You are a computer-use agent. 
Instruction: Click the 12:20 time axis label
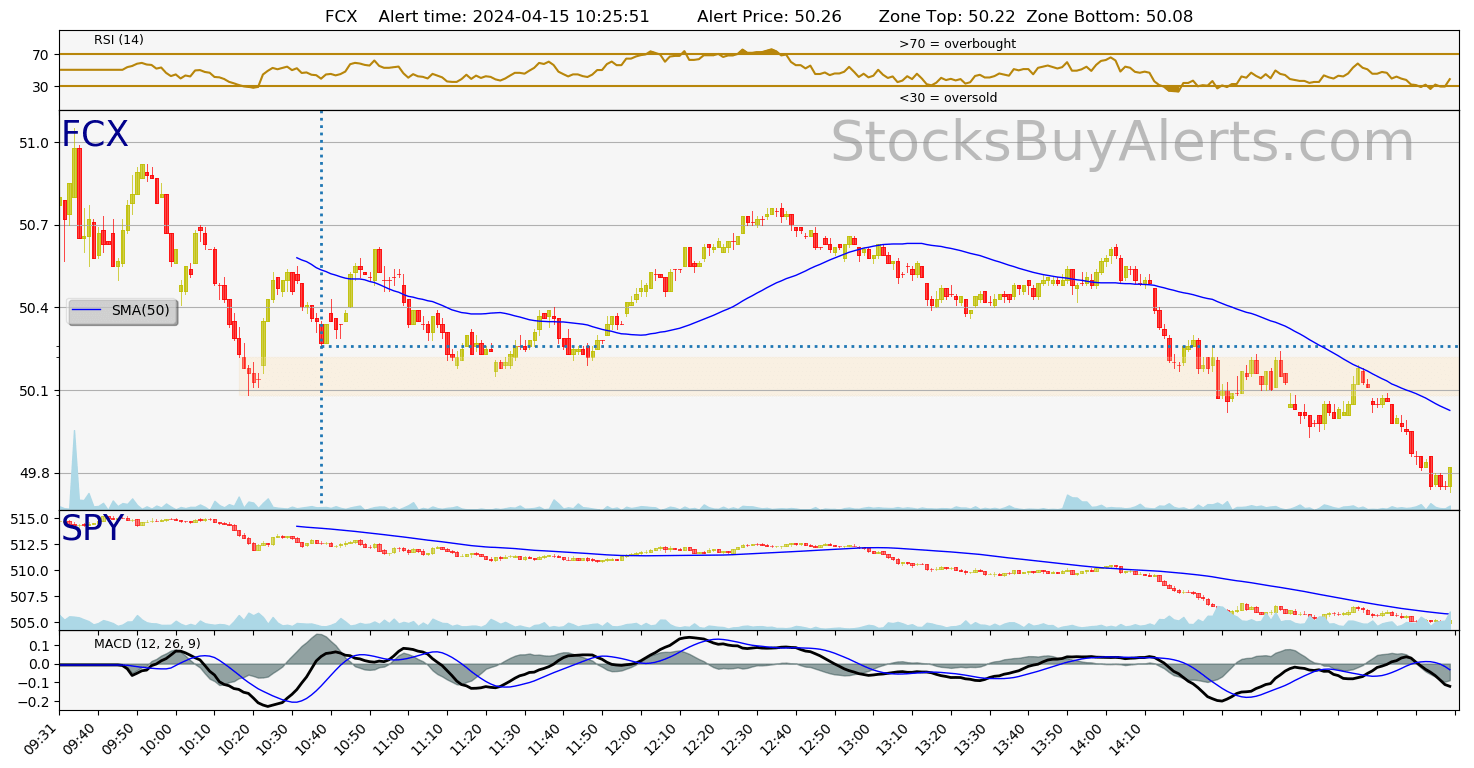coord(699,737)
